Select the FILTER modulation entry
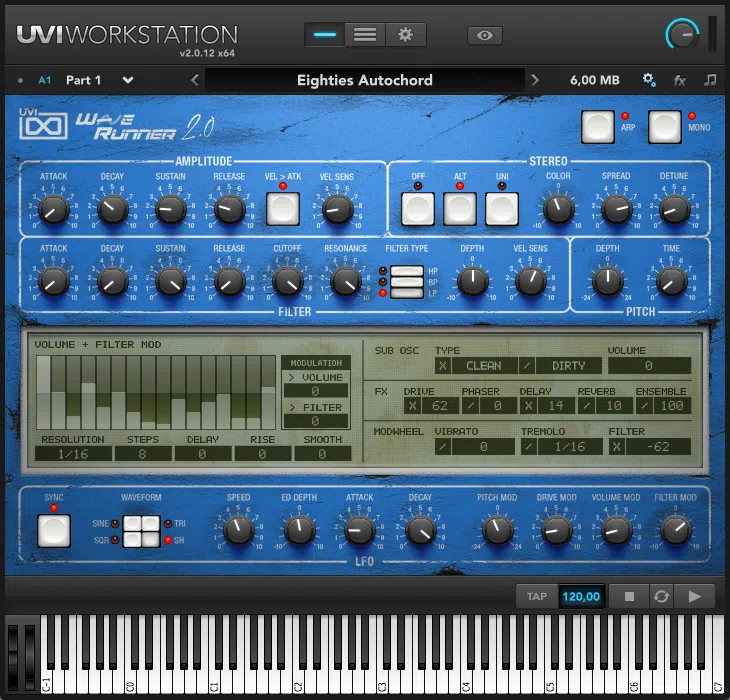The width and height of the screenshot is (730, 700). point(316,407)
